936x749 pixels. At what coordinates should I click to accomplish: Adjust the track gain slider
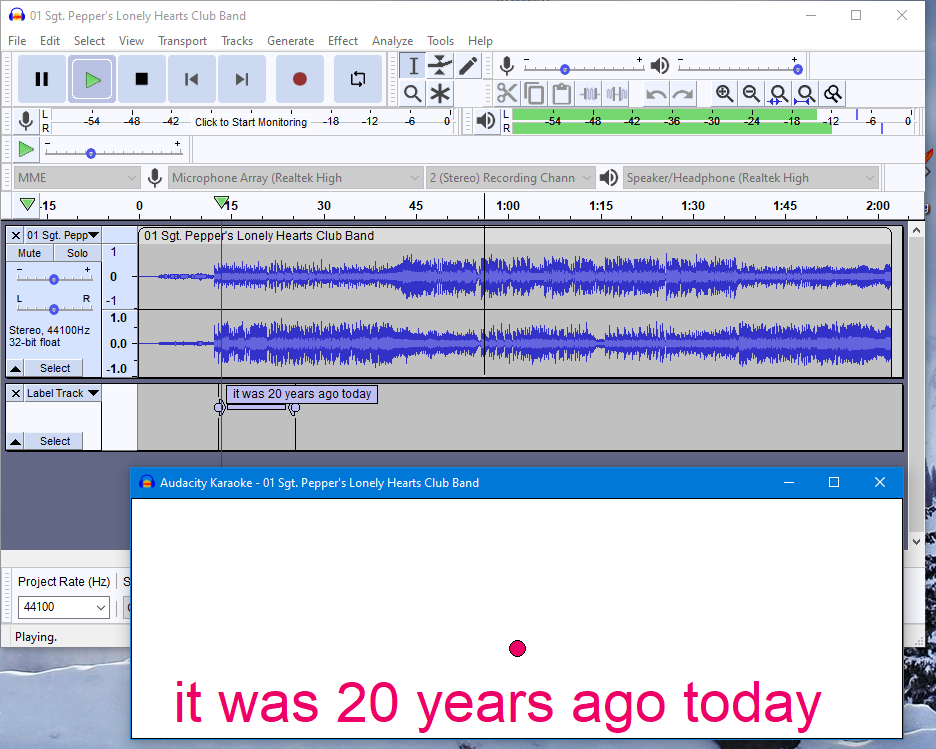[54, 279]
